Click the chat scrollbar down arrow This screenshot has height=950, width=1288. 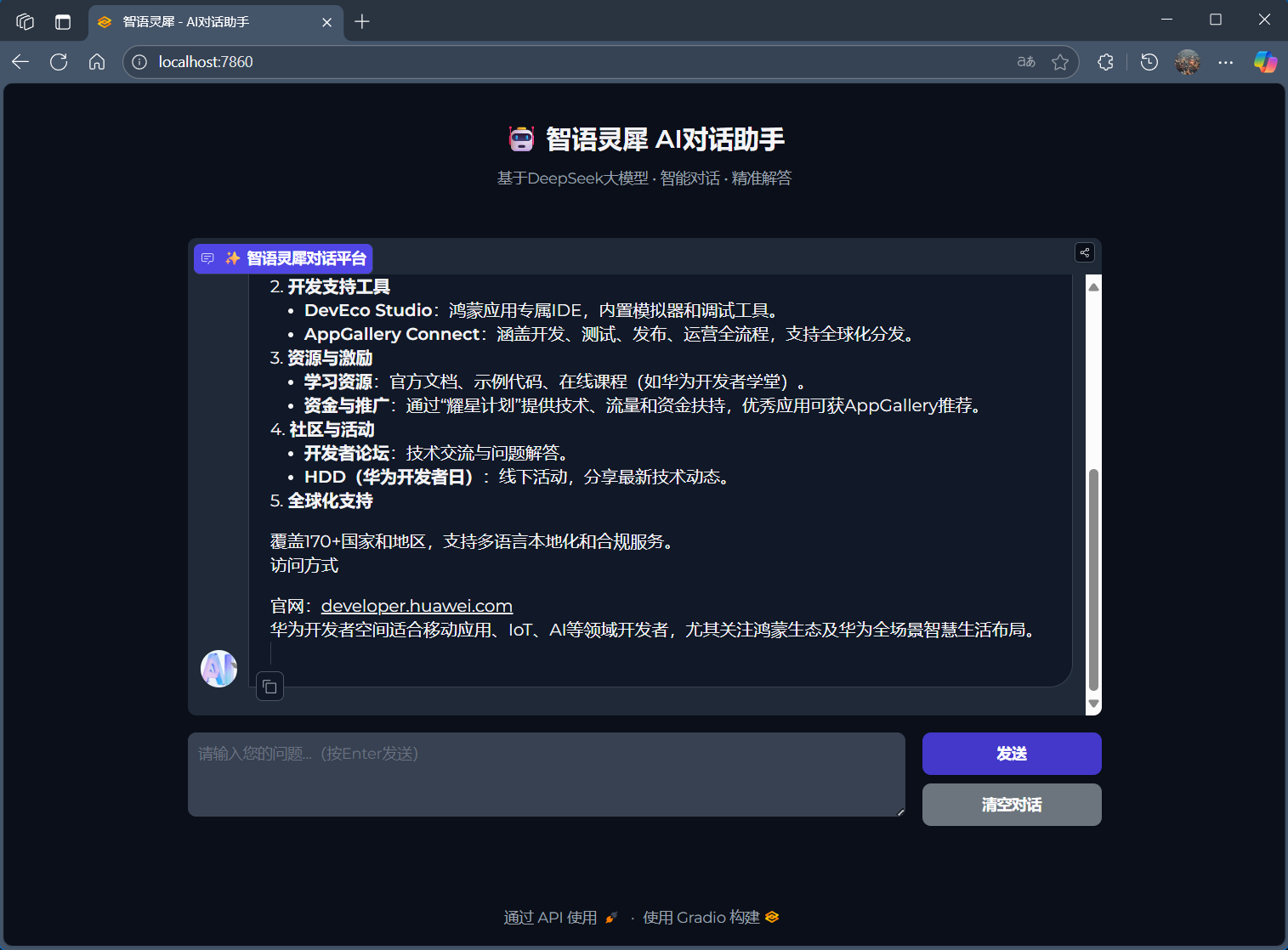click(x=1094, y=704)
